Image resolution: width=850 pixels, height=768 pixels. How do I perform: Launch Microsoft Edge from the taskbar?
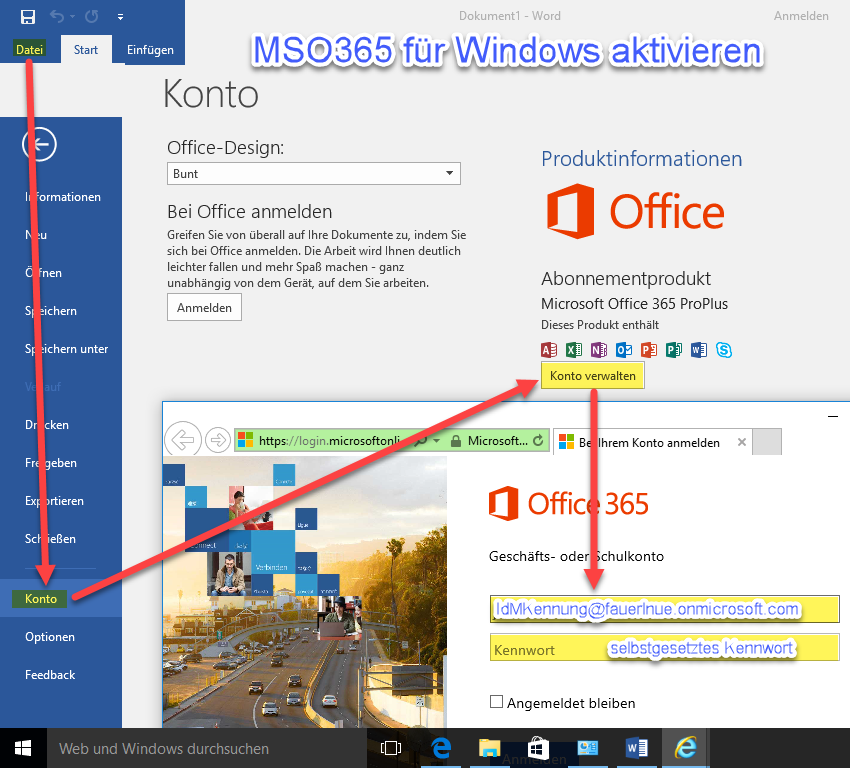tap(441, 748)
